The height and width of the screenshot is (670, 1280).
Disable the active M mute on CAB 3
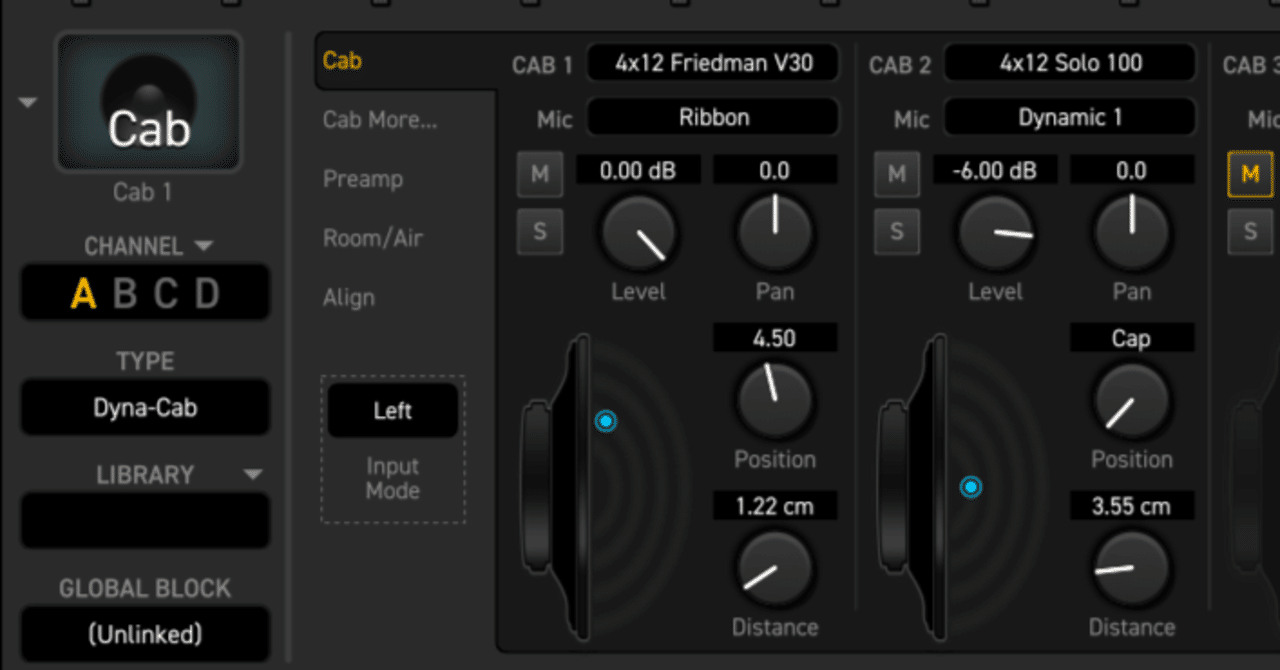point(1251,173)
